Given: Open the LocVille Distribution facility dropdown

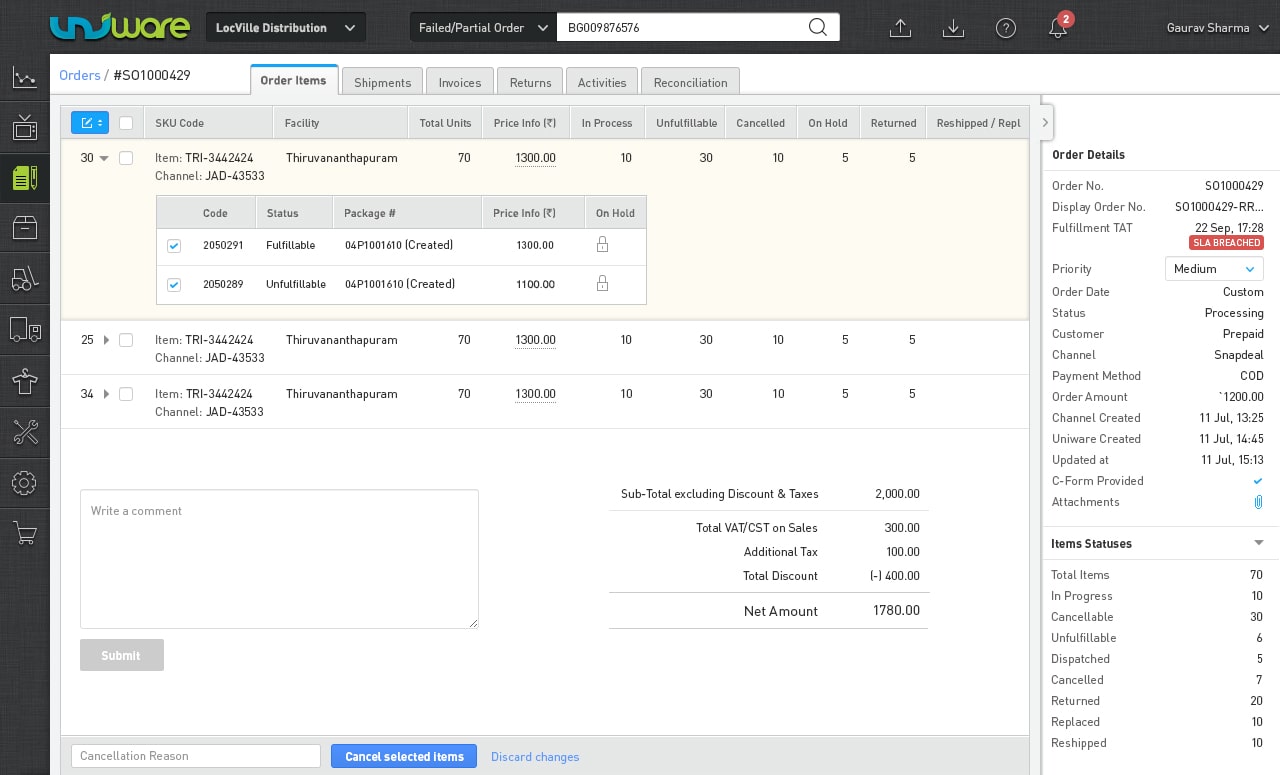Looking at the screenshot, I should point(286,28).
